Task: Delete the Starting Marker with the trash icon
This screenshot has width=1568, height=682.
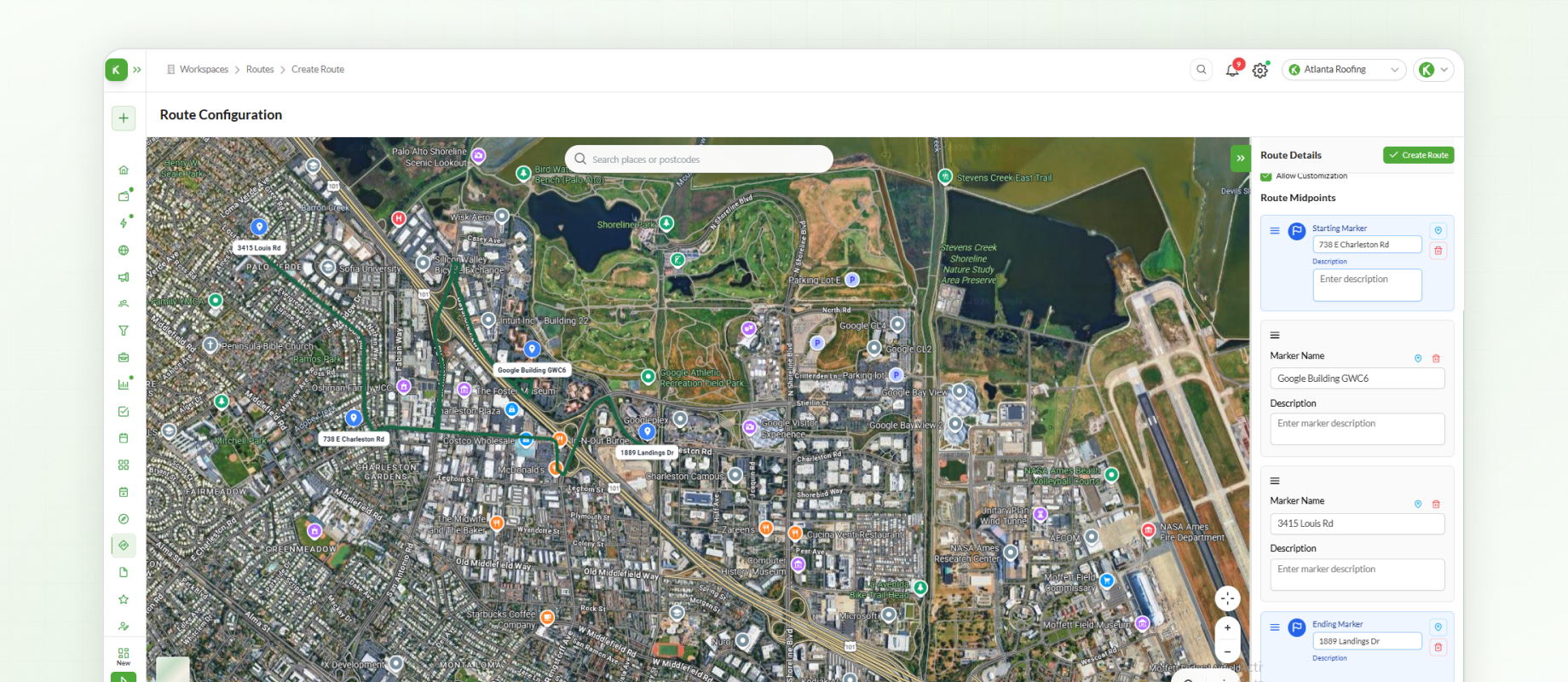Action: 1438,251
